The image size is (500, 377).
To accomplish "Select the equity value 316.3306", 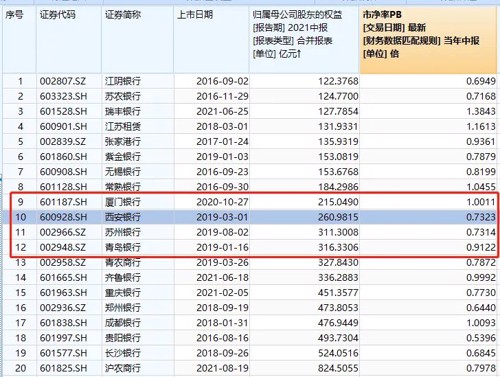I will click(338, 247).
